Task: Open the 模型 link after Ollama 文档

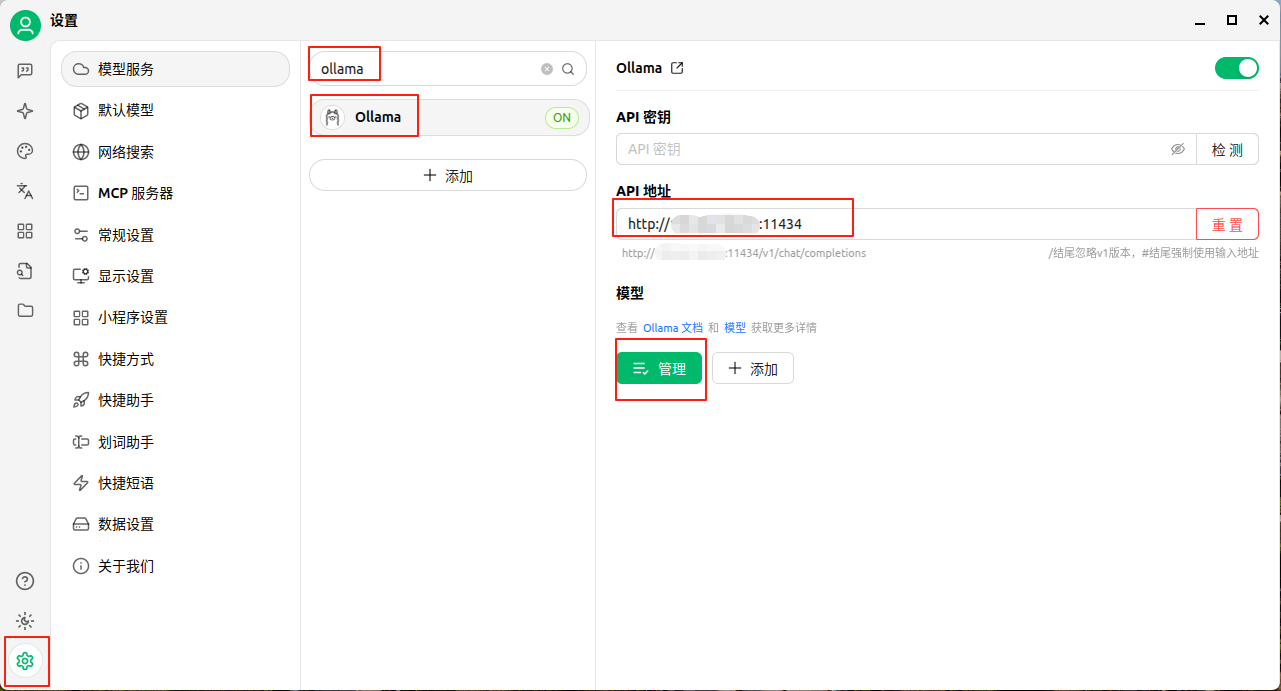Action: (735, 328)
